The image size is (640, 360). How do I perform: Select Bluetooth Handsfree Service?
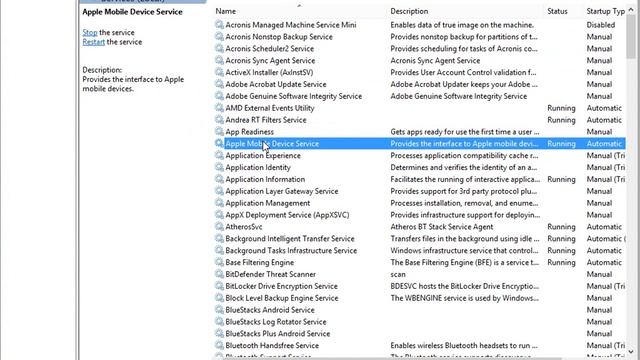(x=272, y=345)
